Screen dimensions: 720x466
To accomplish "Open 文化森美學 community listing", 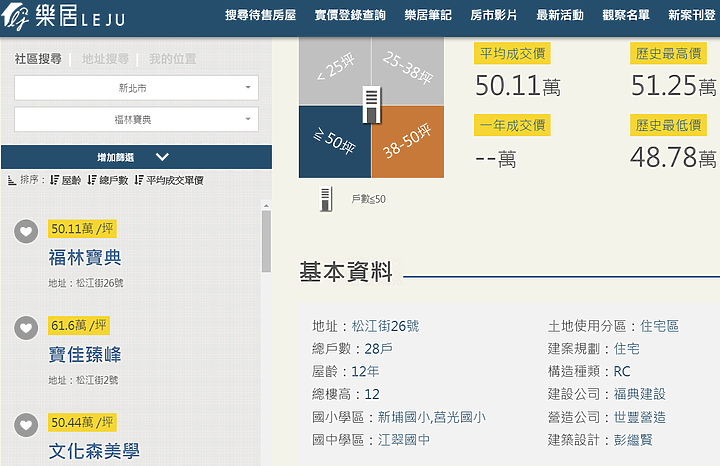I will click(x=94, y=451).
